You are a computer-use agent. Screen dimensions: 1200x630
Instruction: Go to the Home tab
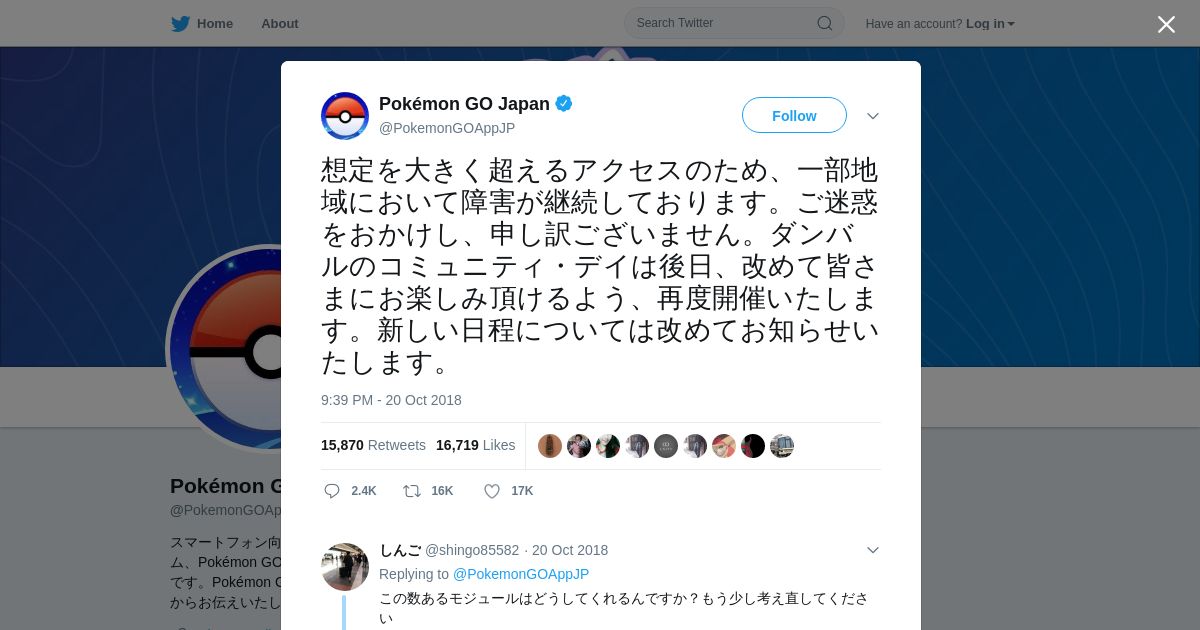point(202,23)
